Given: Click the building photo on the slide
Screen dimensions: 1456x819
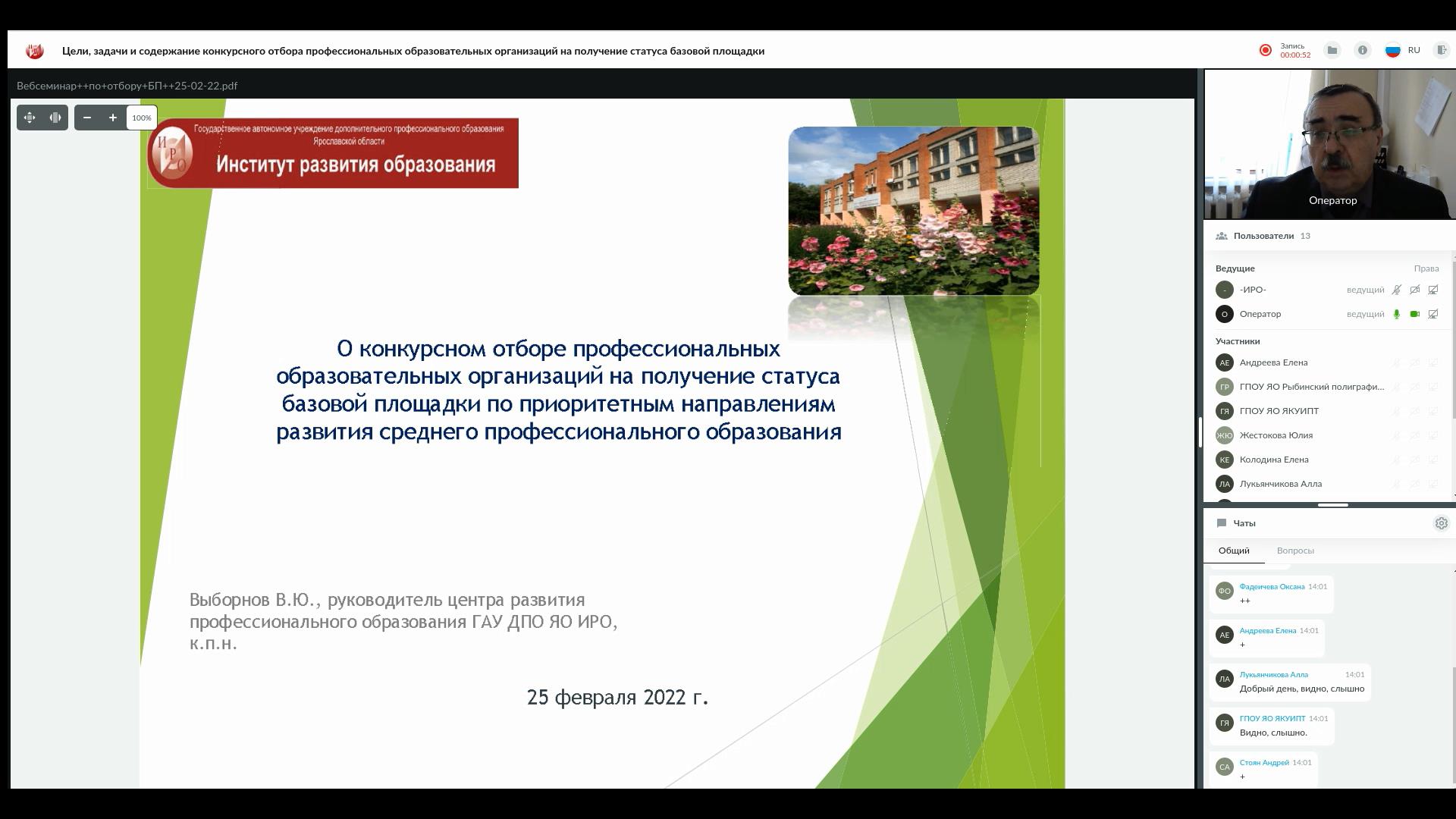Looking at the screenshot, I should pos(914,211).
